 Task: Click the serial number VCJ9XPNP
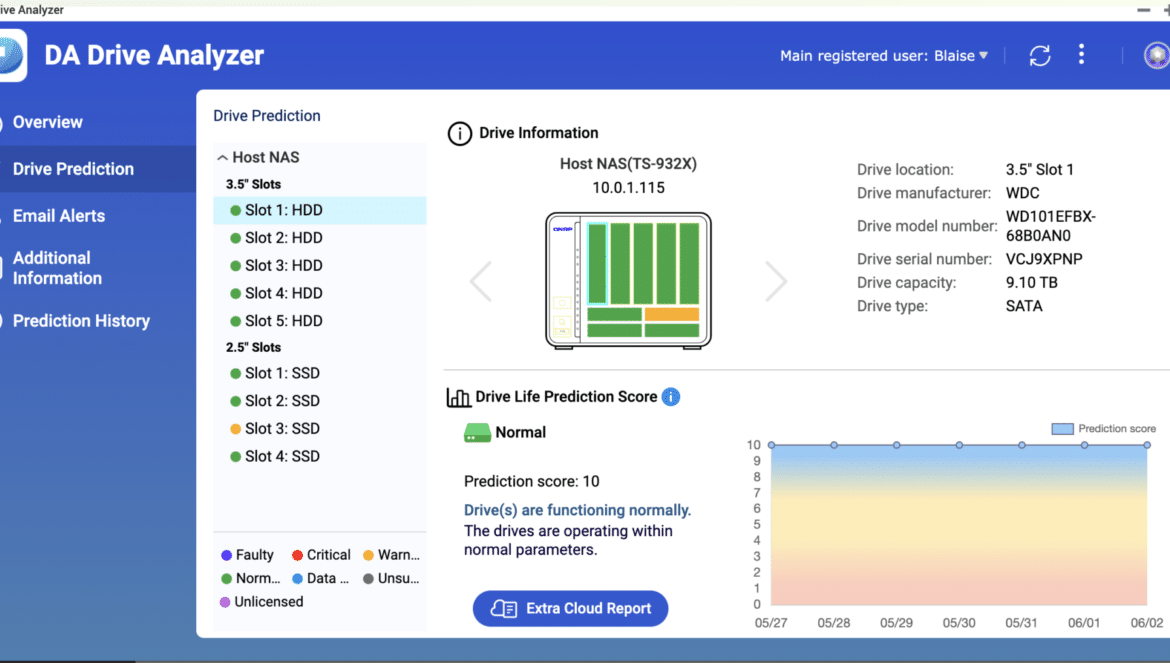(1044, 260)
